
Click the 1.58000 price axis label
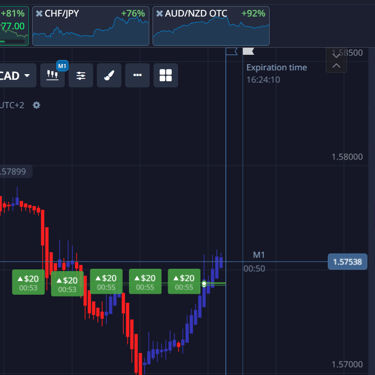(x=347, y=157)
